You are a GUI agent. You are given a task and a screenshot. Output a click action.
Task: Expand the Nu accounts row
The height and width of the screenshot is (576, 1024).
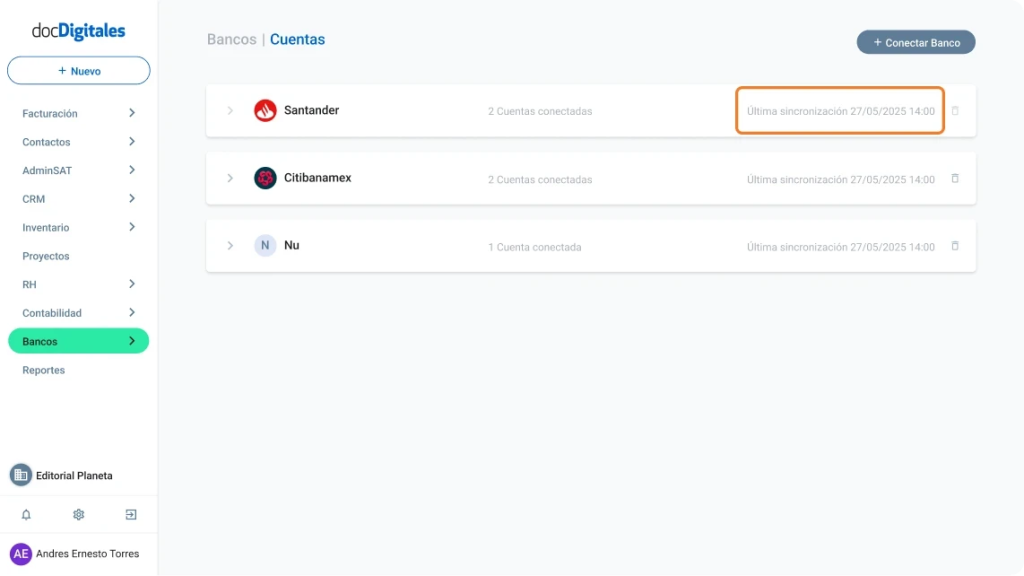(230, 246)
